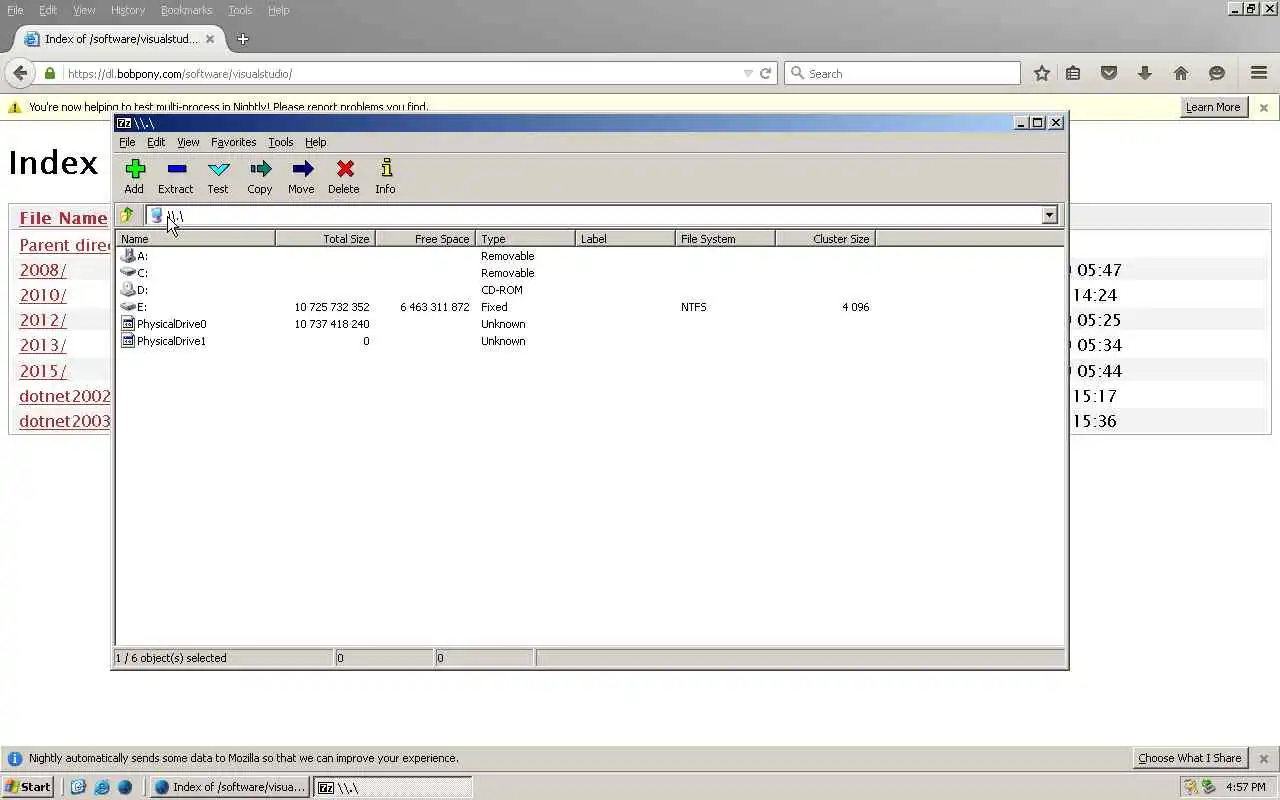Open the 2008/ directory link in Firefox
The width and height of the screenshot is (1280, 800).
tap(42, 270)
